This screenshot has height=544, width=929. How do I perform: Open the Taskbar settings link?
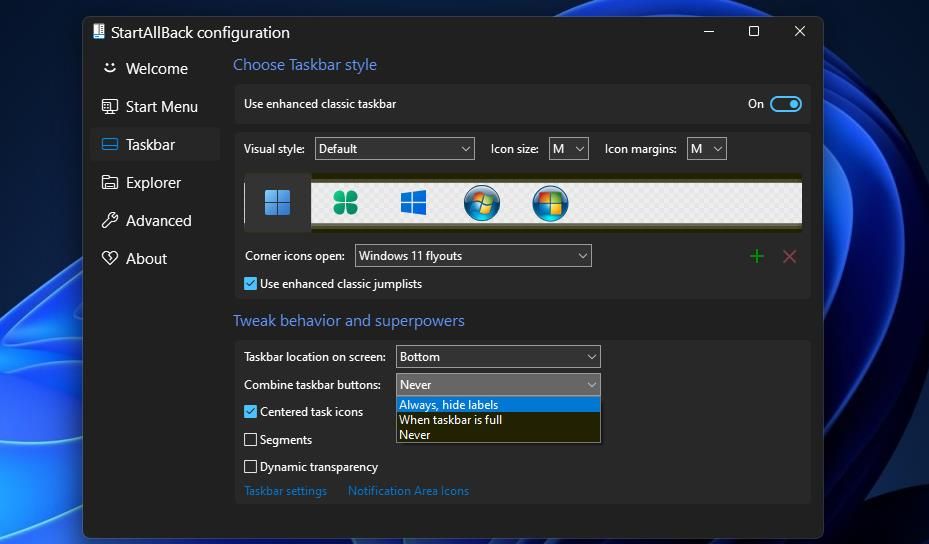coord(285,491)
